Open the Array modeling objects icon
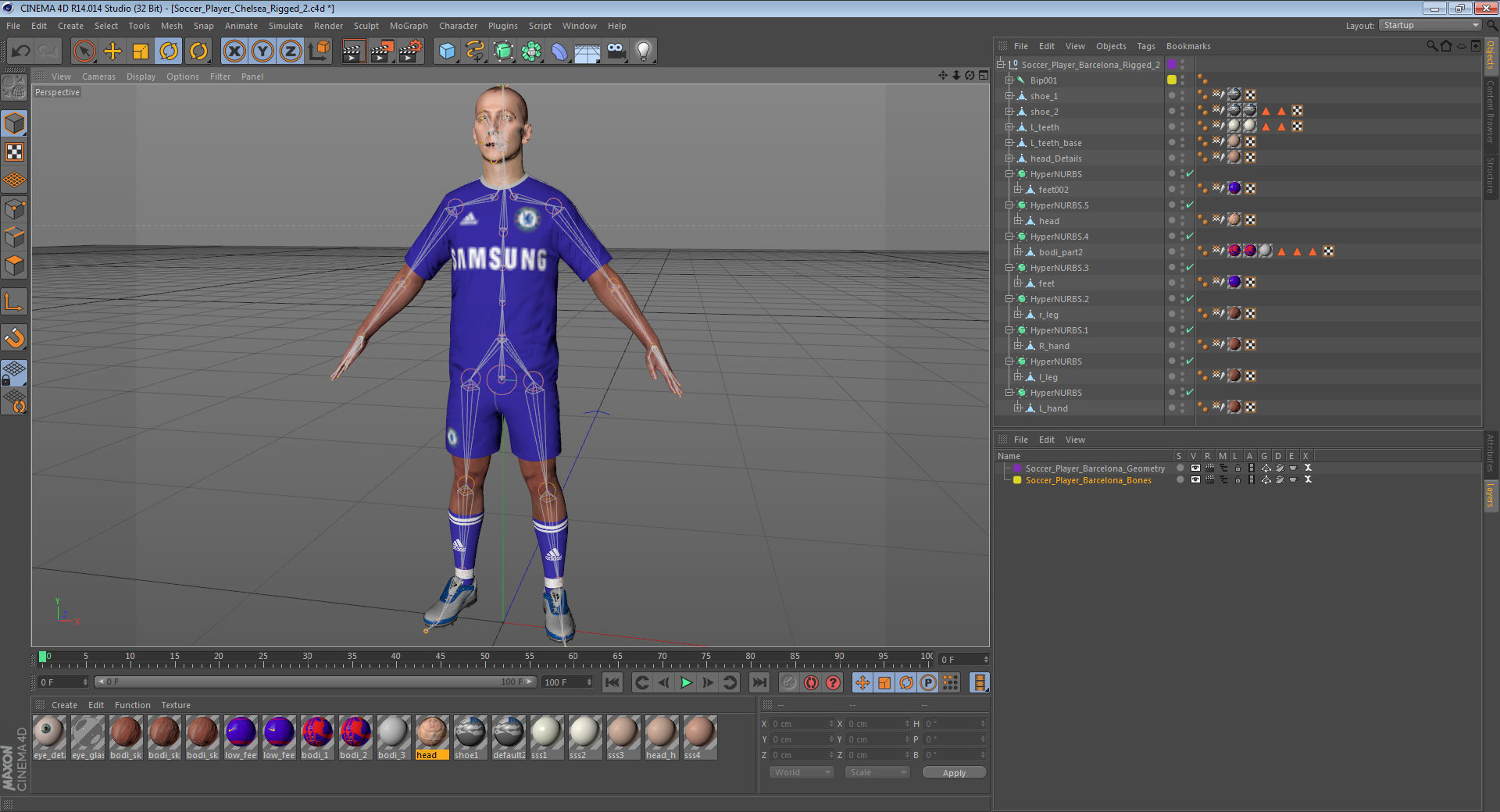Screen dimensions: 1500x812 531,52
